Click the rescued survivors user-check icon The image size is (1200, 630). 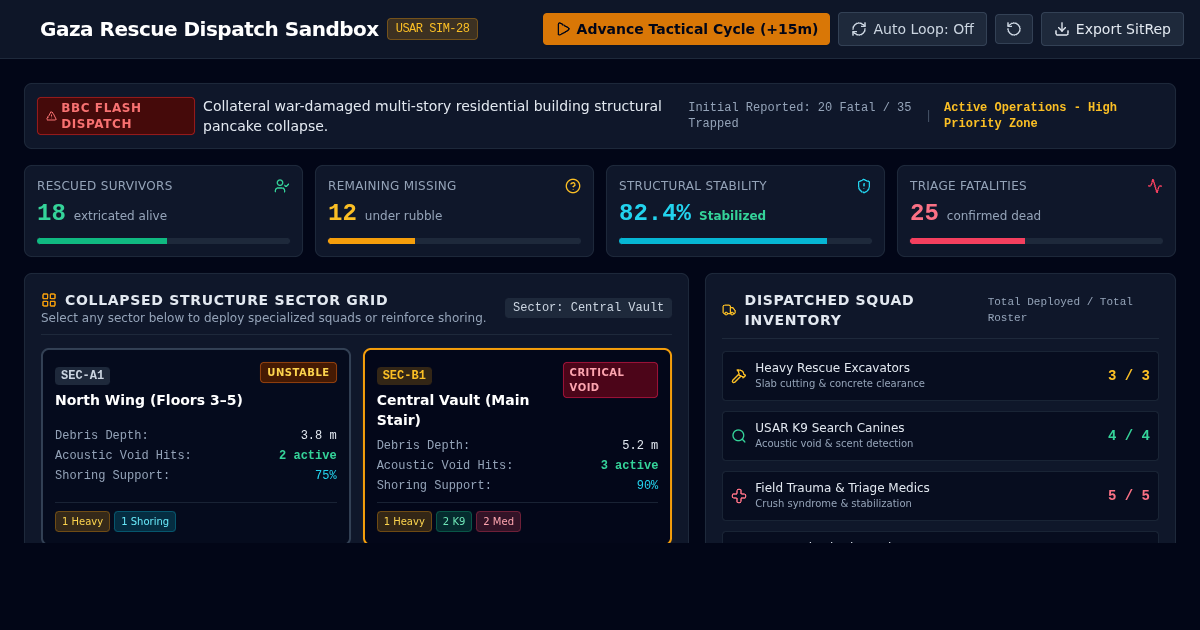point(282,186)
